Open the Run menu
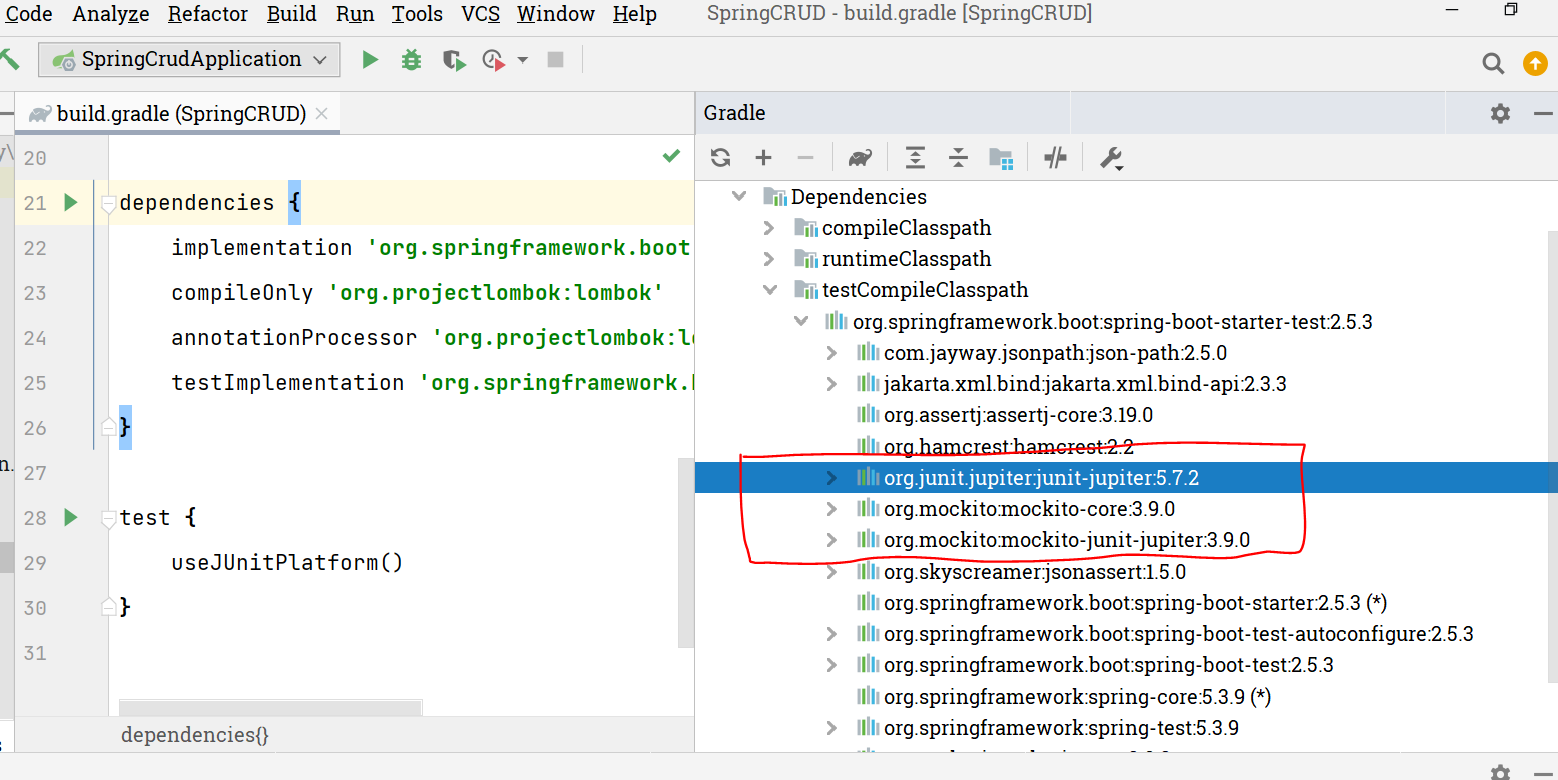The height and width of the screenshot is (780, 1558). point(355,14)
